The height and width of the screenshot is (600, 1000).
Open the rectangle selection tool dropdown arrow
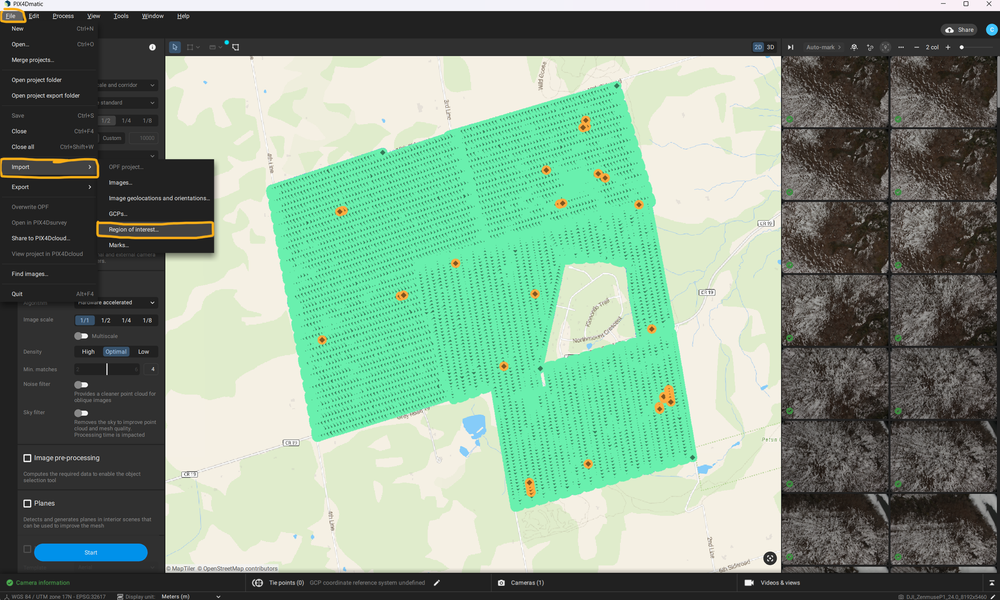tap(198, 47)
